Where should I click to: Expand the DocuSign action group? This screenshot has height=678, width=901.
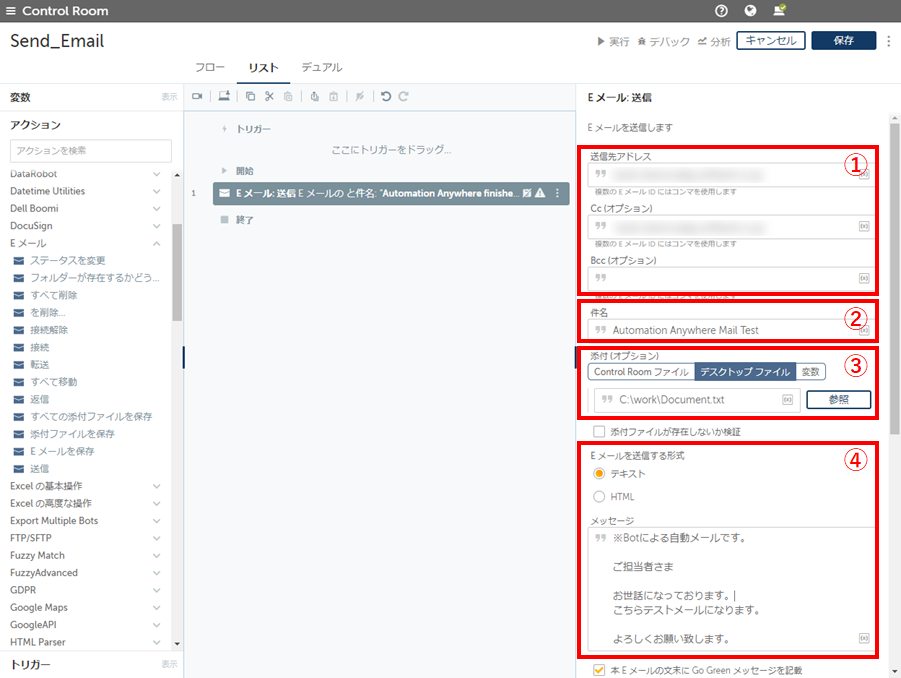click(156, 226)
